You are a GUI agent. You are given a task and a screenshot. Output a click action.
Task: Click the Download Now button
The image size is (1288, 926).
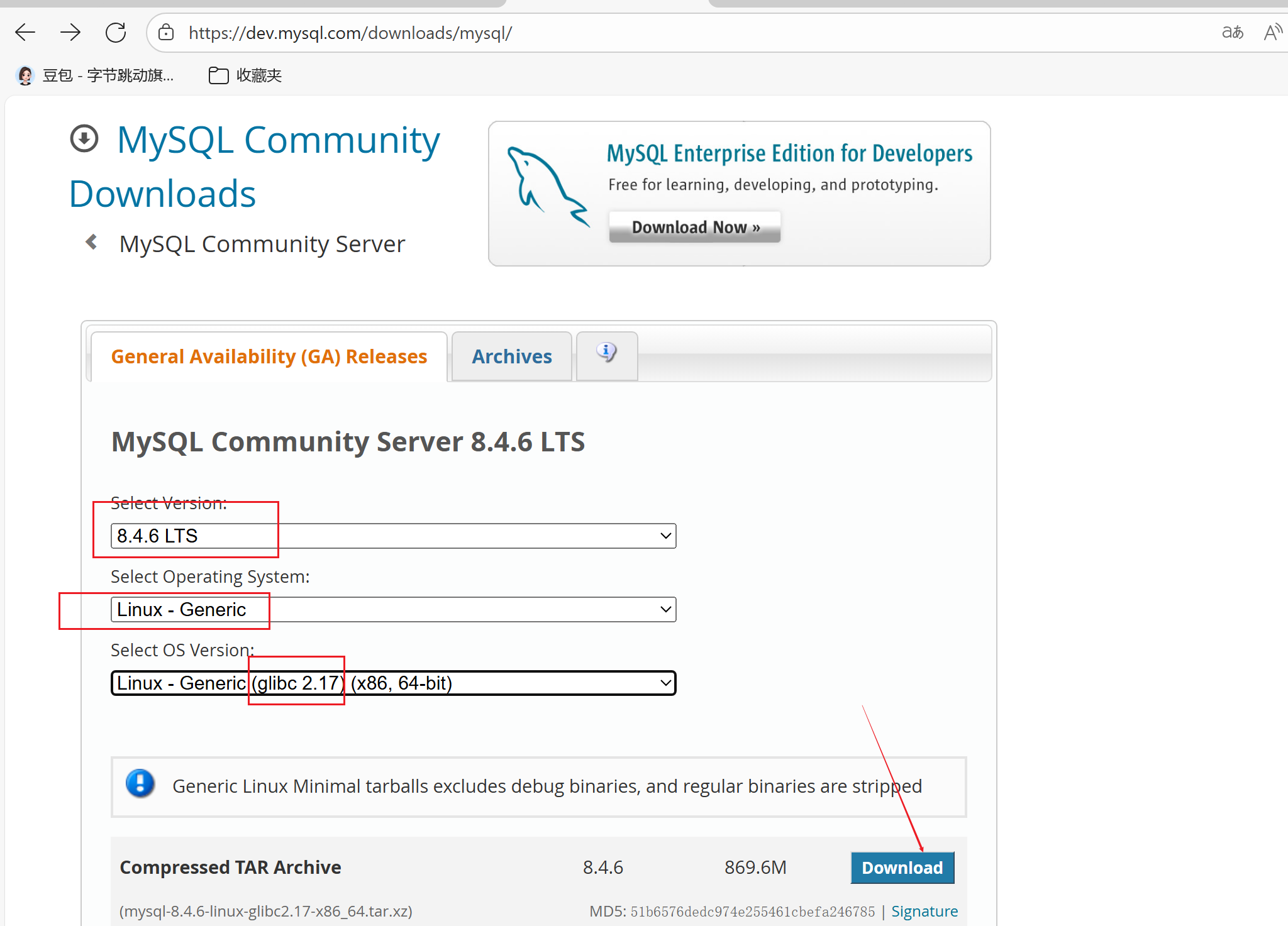(x=695, y=227)
